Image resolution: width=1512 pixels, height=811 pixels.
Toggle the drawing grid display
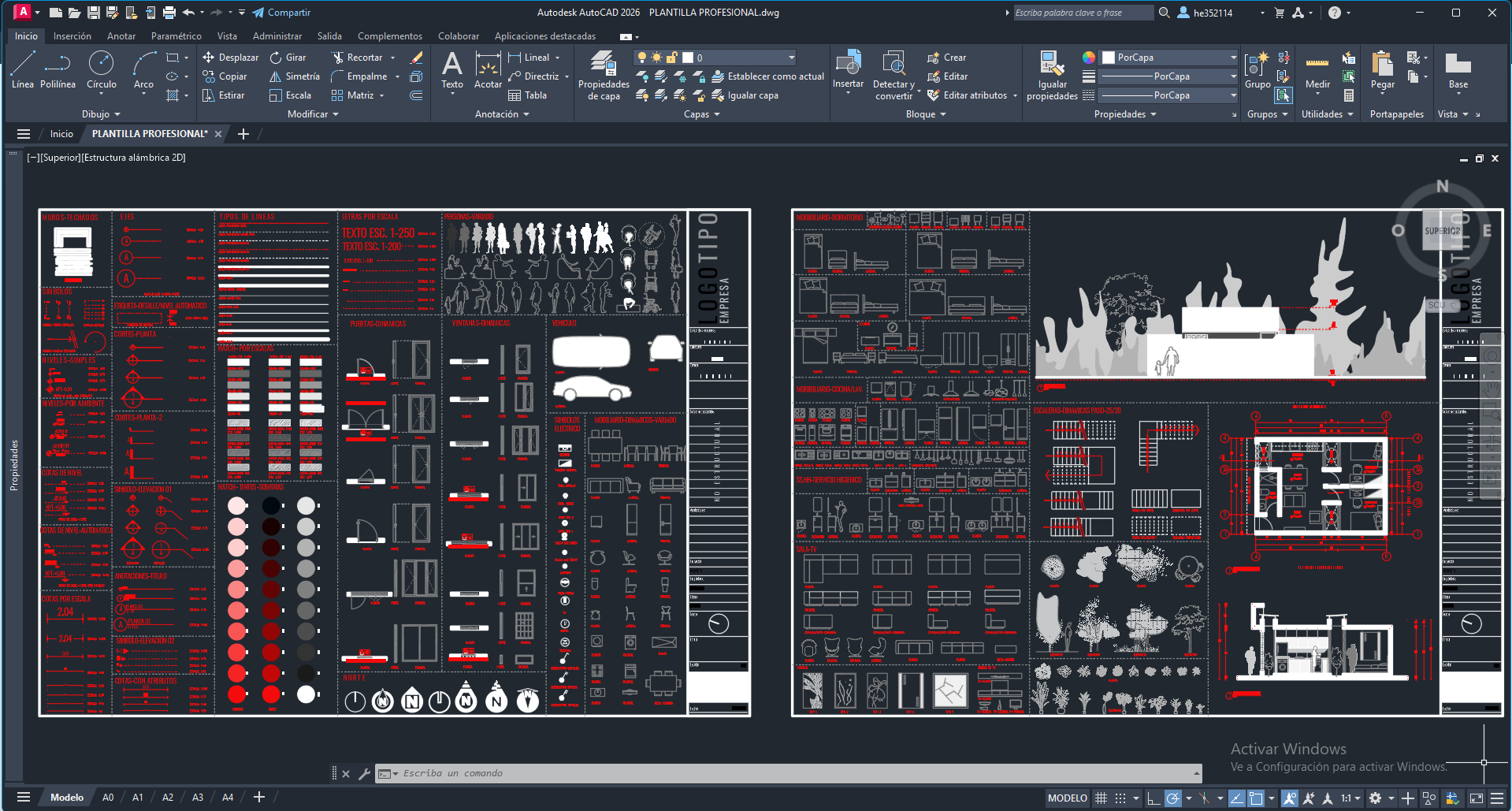coord(1101,798)
